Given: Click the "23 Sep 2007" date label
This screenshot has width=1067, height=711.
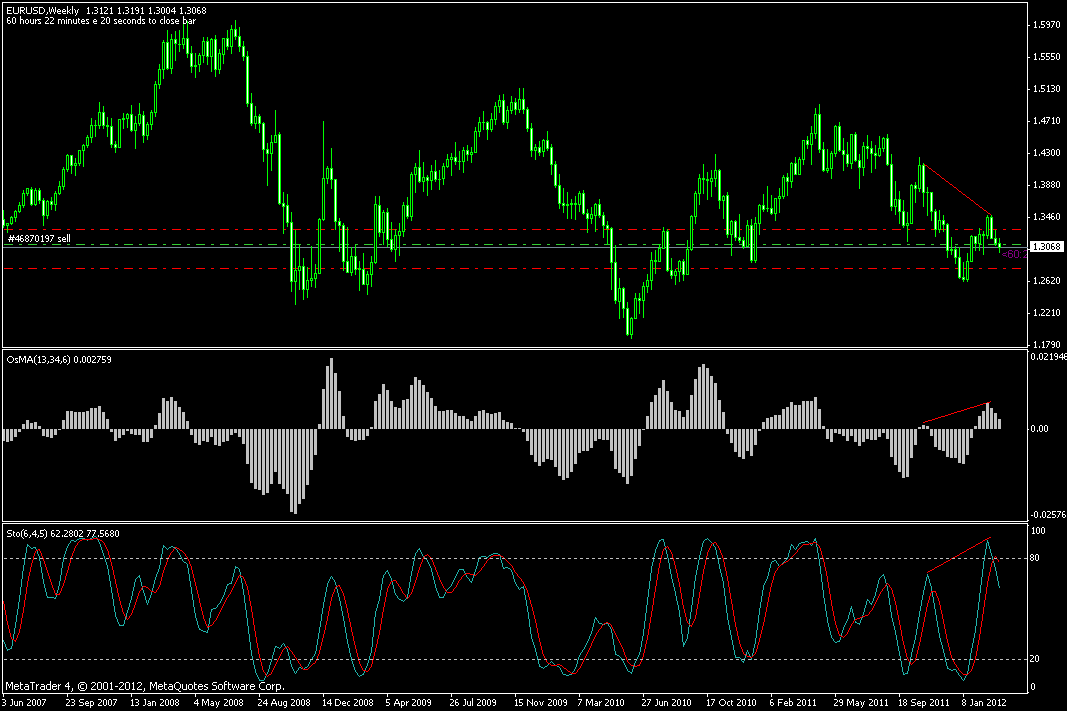Looking at the screenshot, I should coord(92,702).
